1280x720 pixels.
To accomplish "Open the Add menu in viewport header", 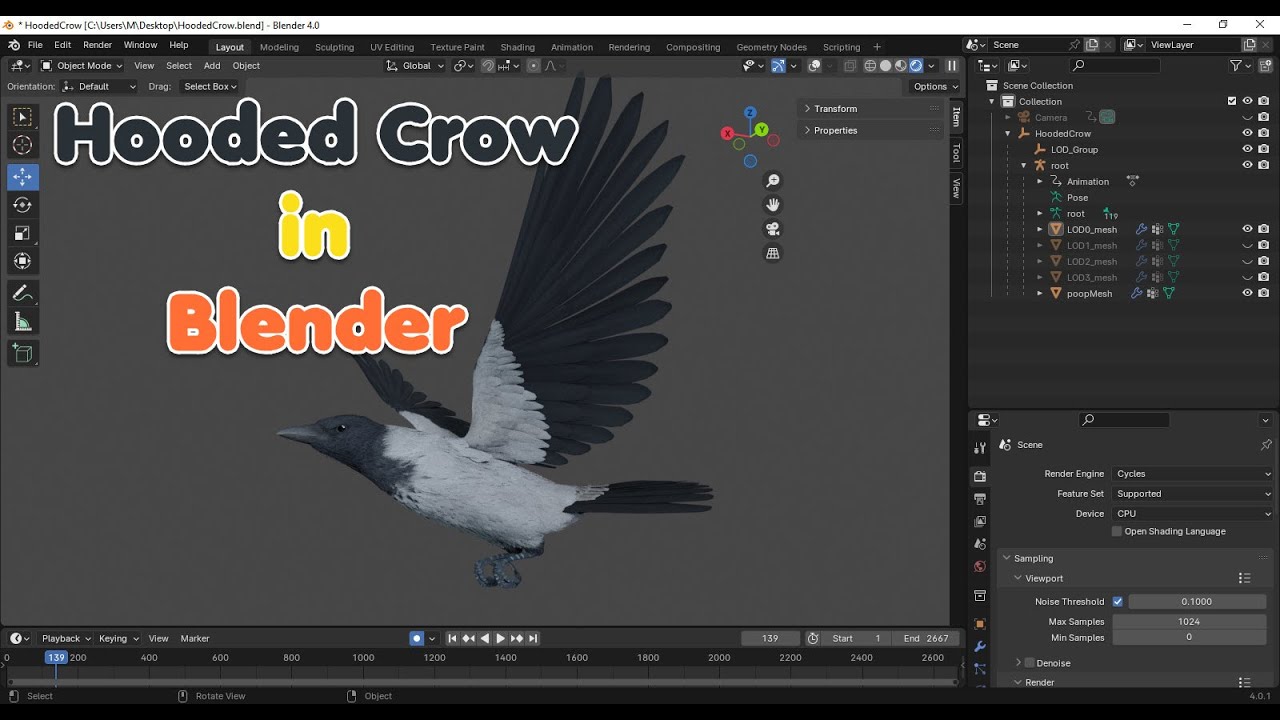I will pos(212,66).
